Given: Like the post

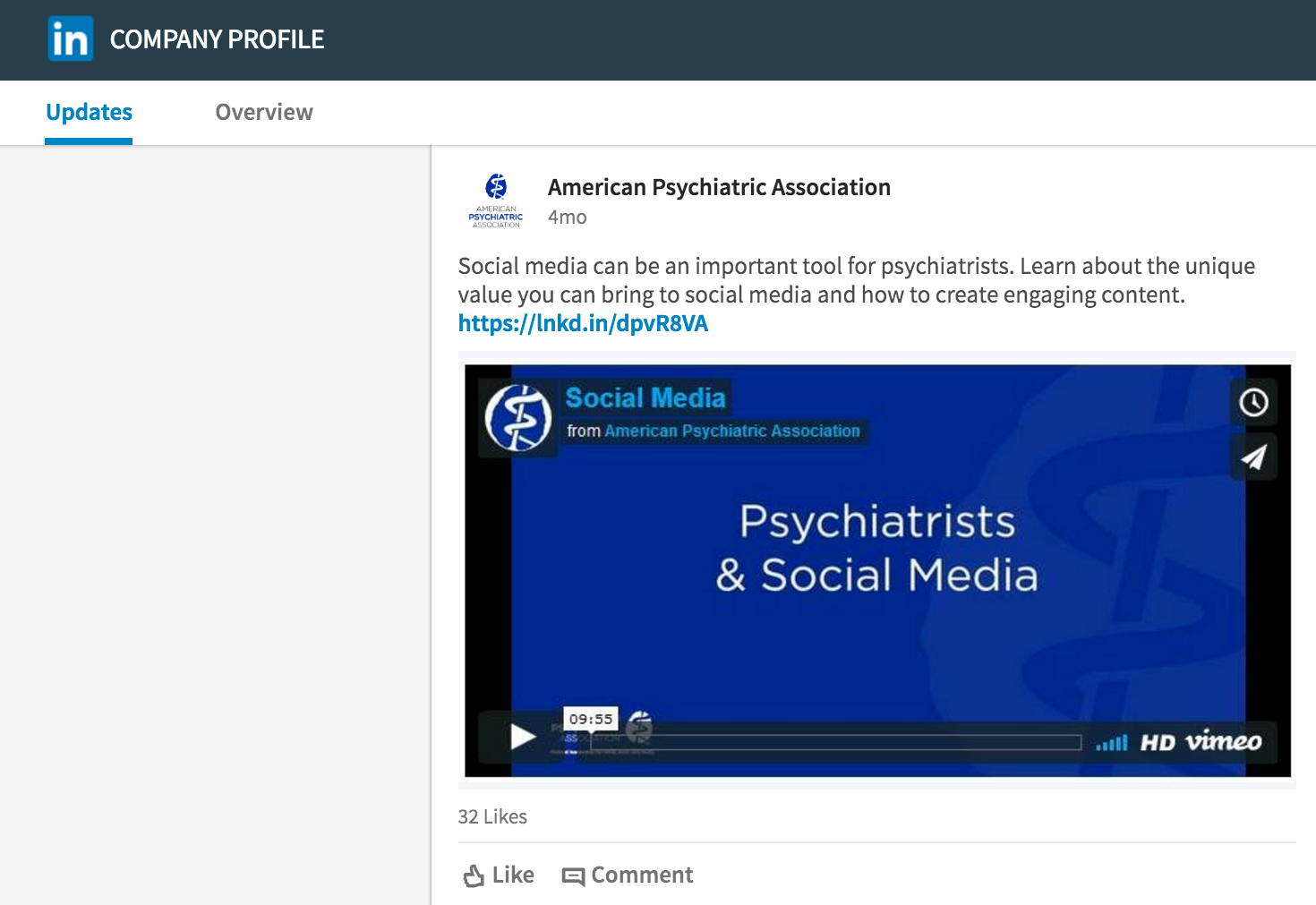Looking at the screenshot, I should (x=499, y=875).
